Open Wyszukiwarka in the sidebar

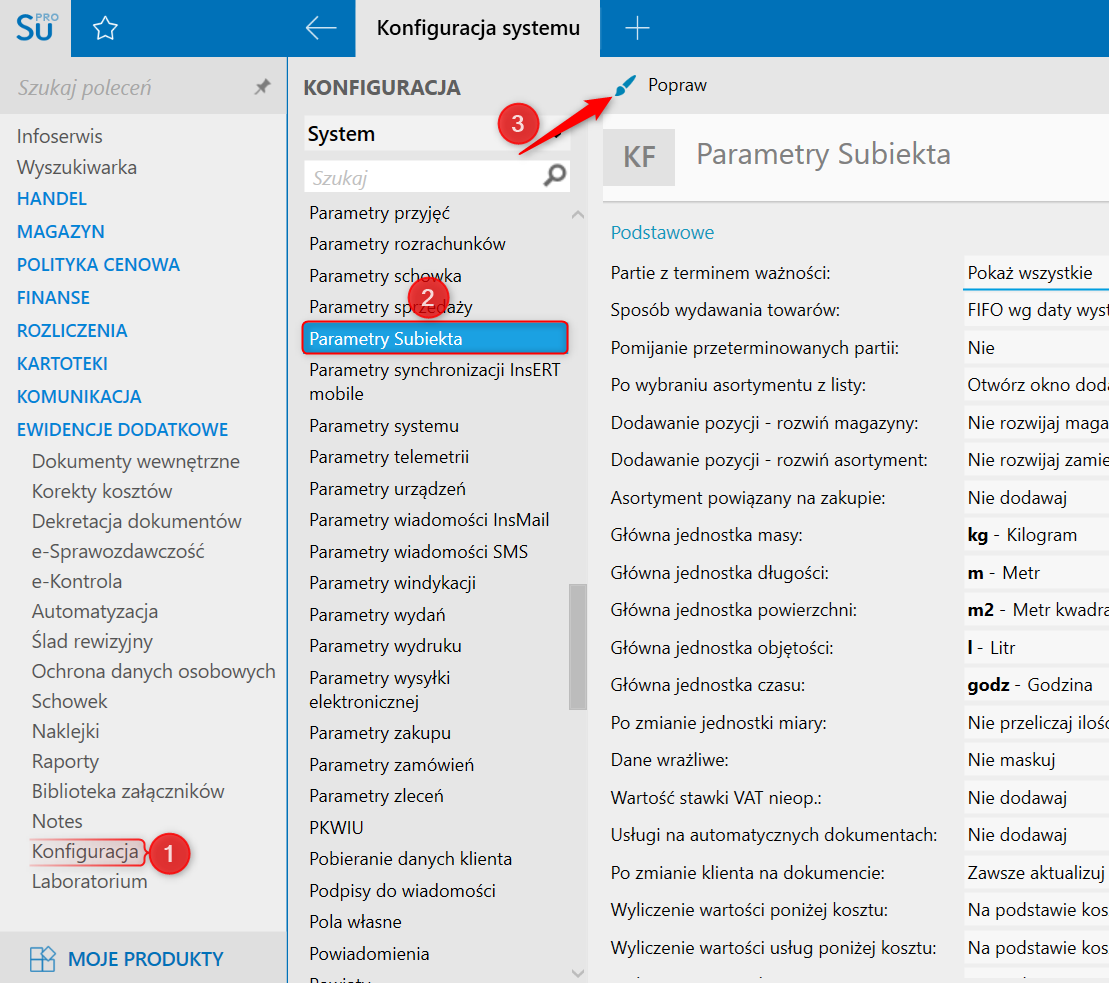[76, 168]
